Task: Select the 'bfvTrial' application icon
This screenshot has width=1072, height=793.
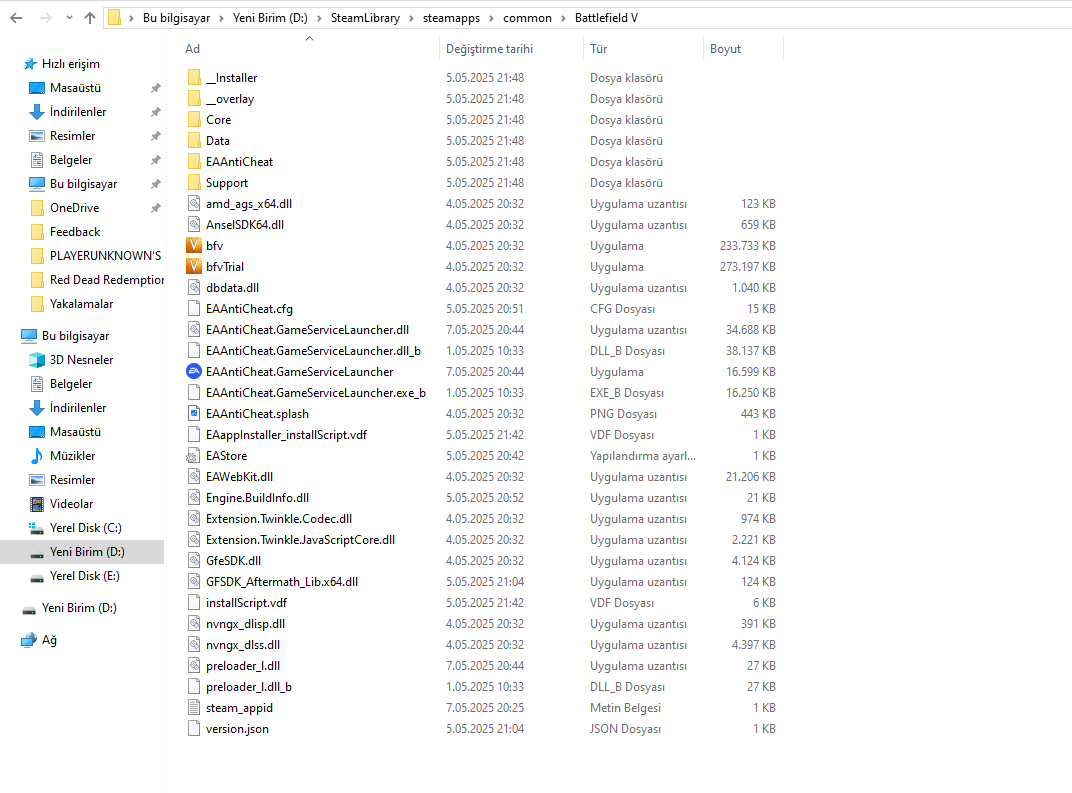Action: click(194, 267)
